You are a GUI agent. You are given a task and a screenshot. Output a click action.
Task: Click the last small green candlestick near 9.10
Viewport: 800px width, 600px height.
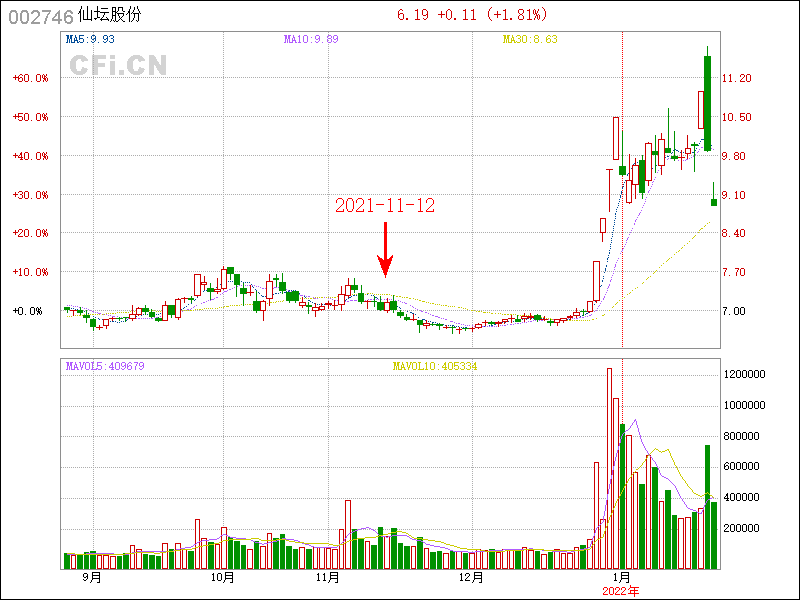coord(714,201)
